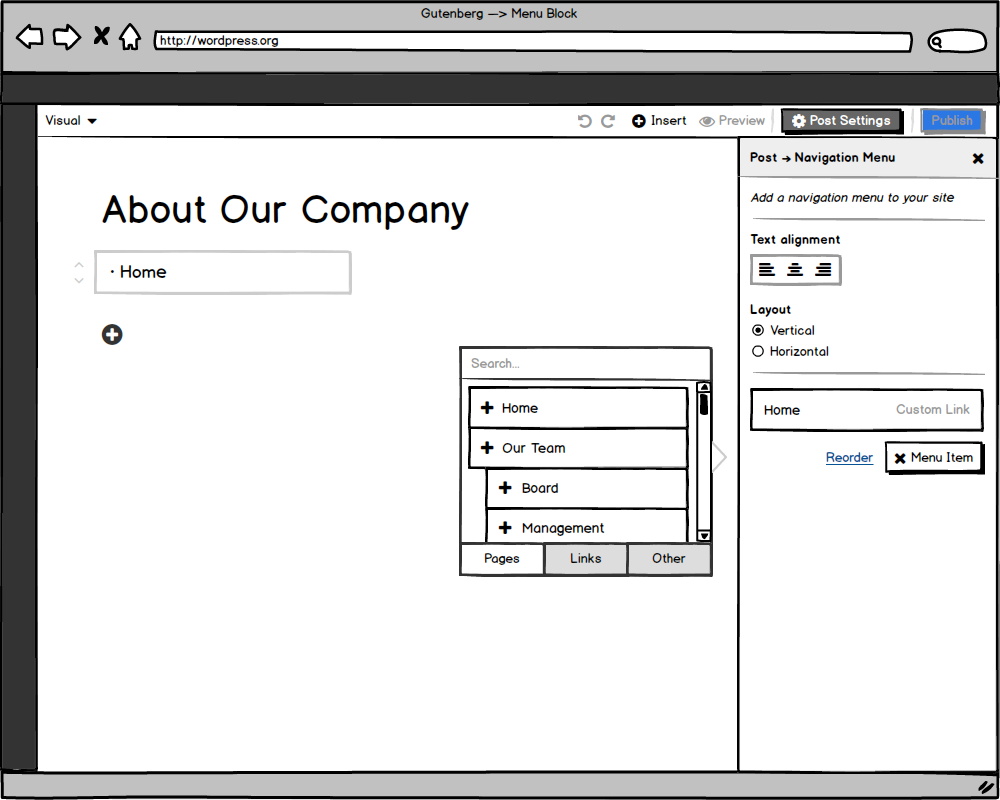Open the Visual mode dropdown
1000x800 pixels.
click(71, 121)
